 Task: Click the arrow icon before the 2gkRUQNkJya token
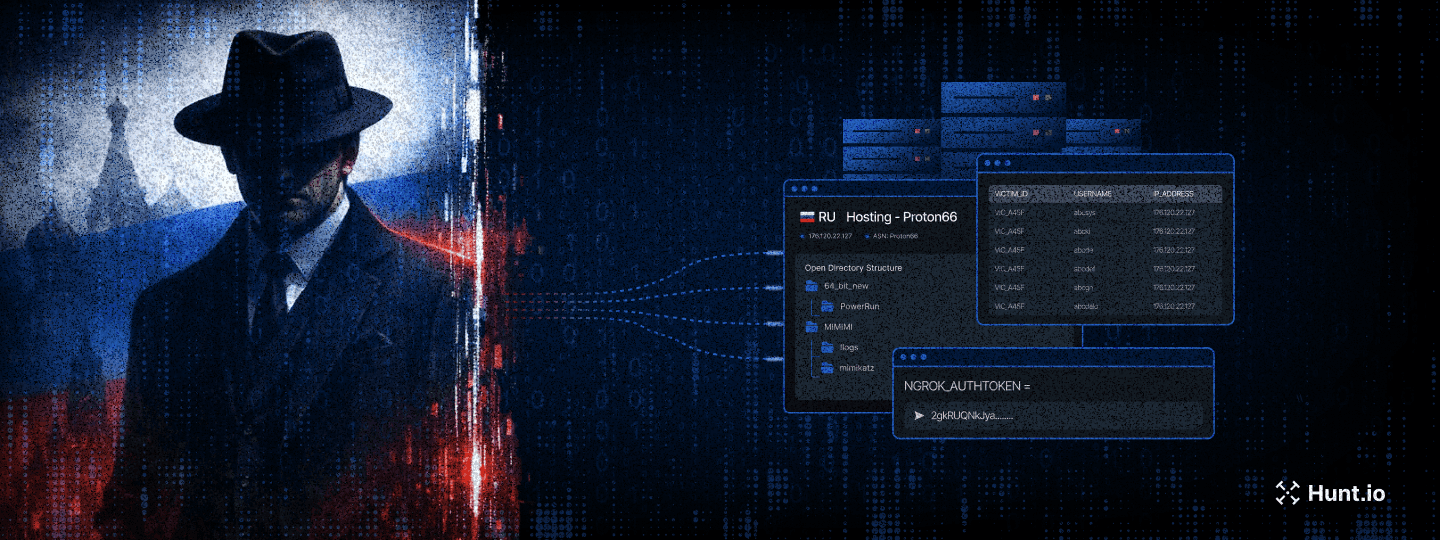919,415
